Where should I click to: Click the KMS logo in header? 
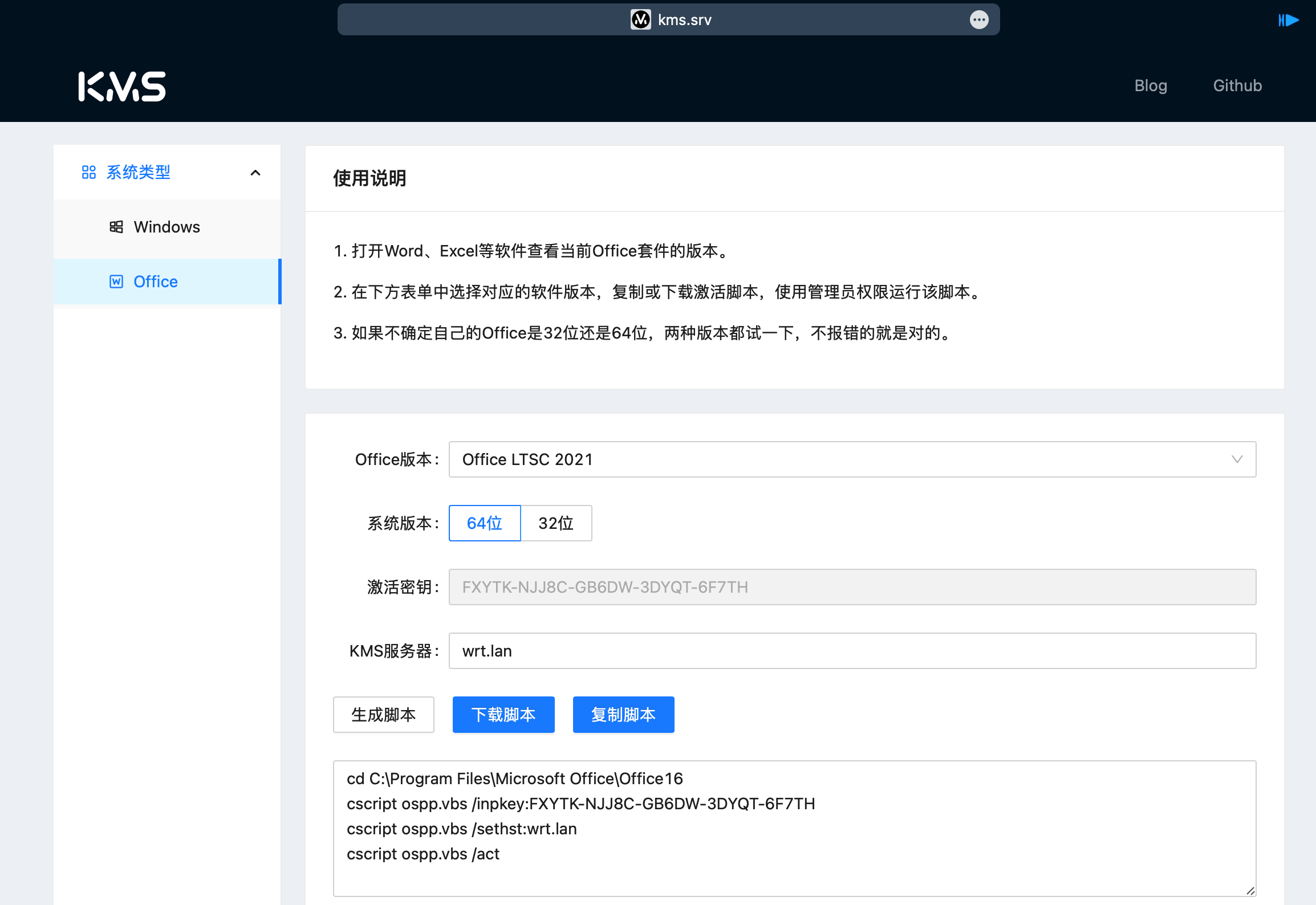click(x=122, y=86)
